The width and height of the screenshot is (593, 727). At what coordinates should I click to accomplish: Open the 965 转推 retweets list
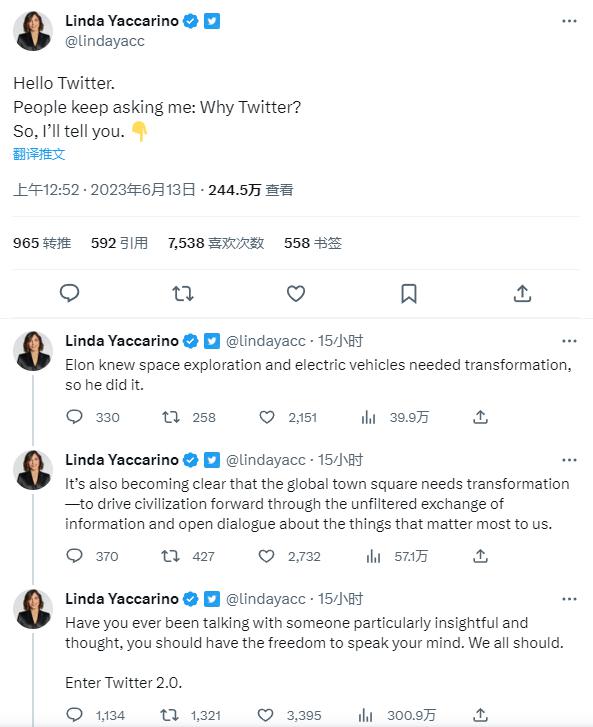pyautogui.click(x=42, y=243)
